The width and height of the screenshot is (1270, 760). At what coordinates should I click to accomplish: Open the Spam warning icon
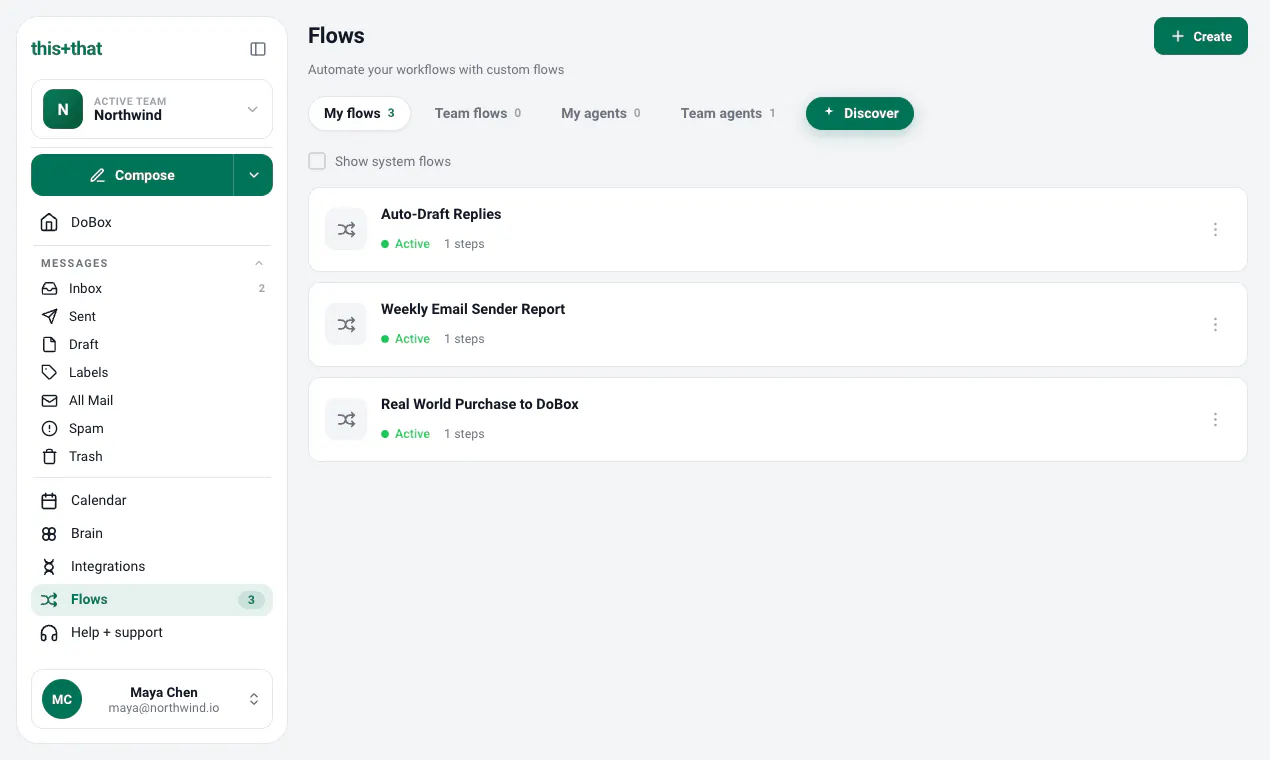(49, 428)
